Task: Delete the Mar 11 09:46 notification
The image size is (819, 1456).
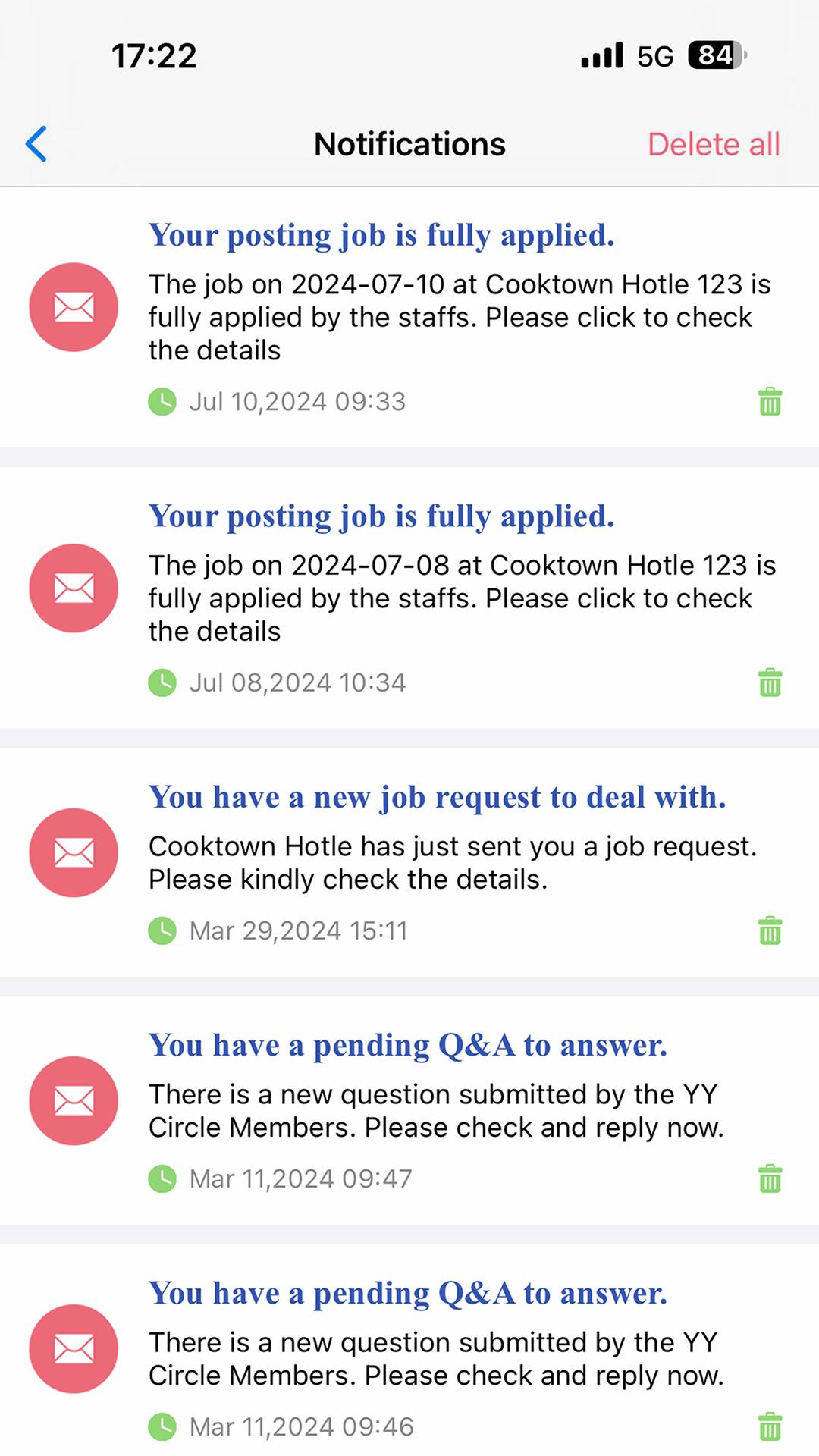Action: click(x=770, y=1426)
